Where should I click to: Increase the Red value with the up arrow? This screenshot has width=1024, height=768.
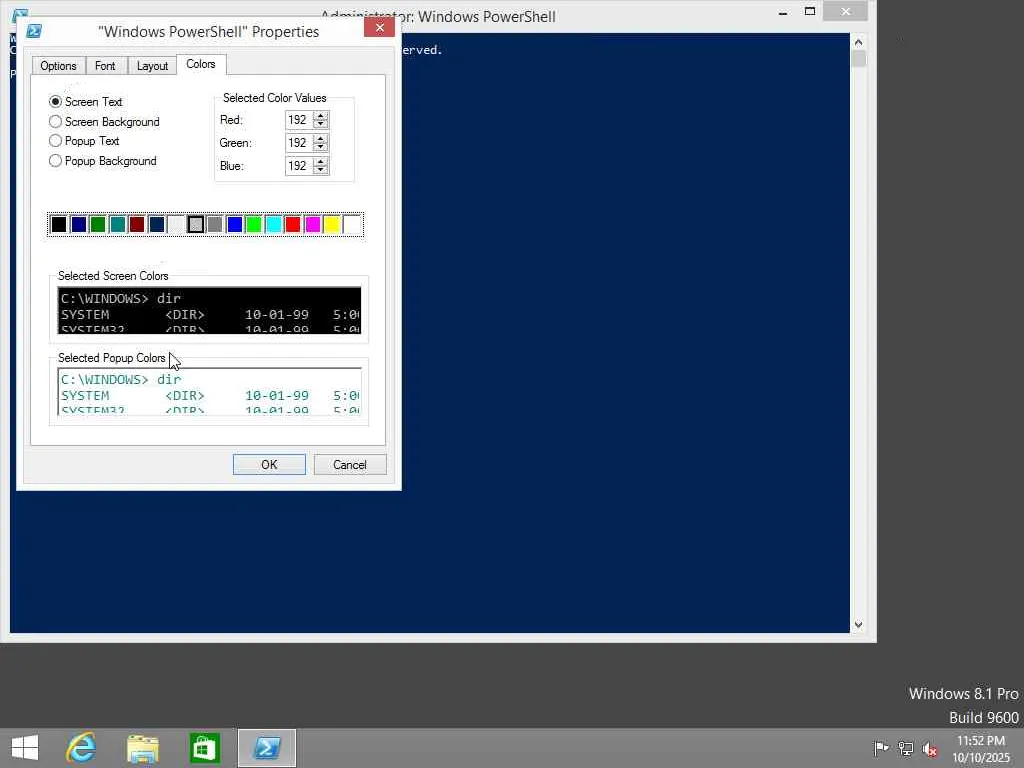[x=320, y=116]
